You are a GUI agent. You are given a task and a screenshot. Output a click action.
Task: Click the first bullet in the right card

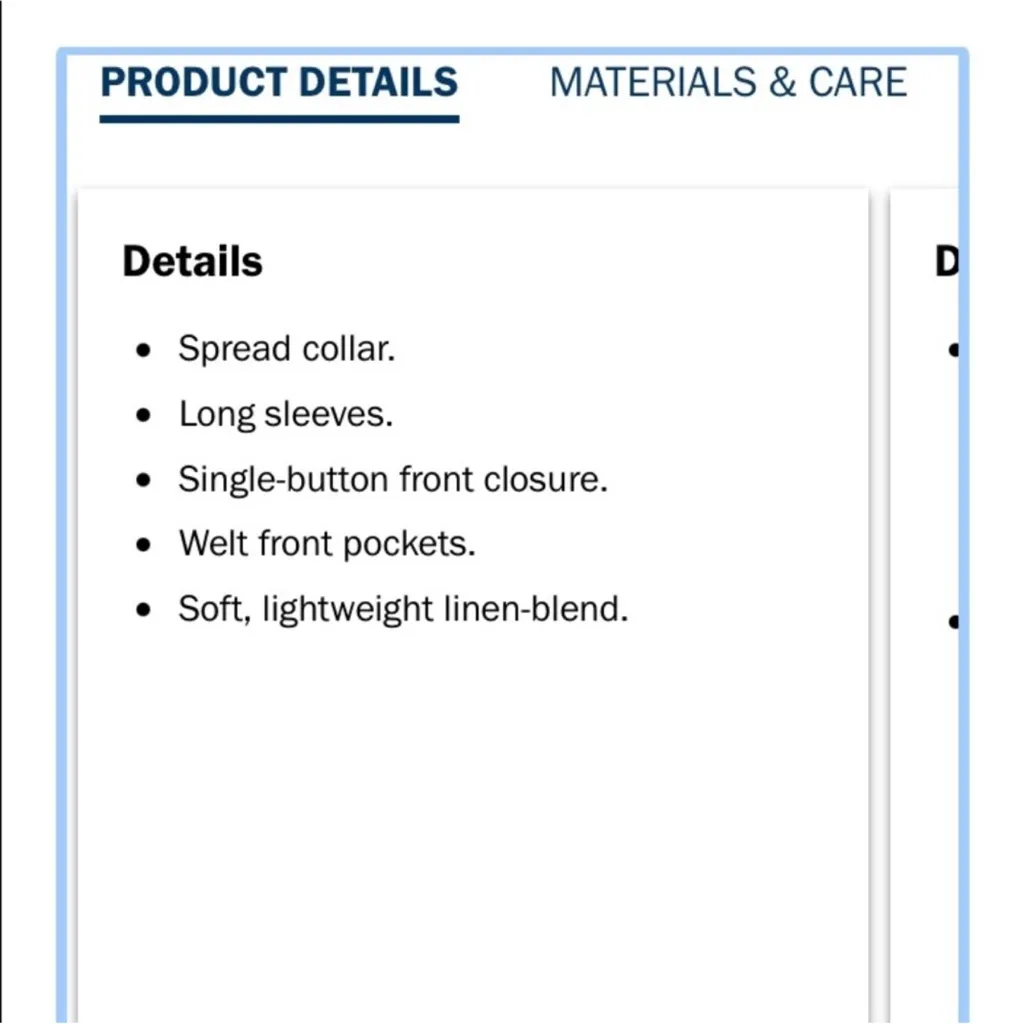click(x=953, y=350)
